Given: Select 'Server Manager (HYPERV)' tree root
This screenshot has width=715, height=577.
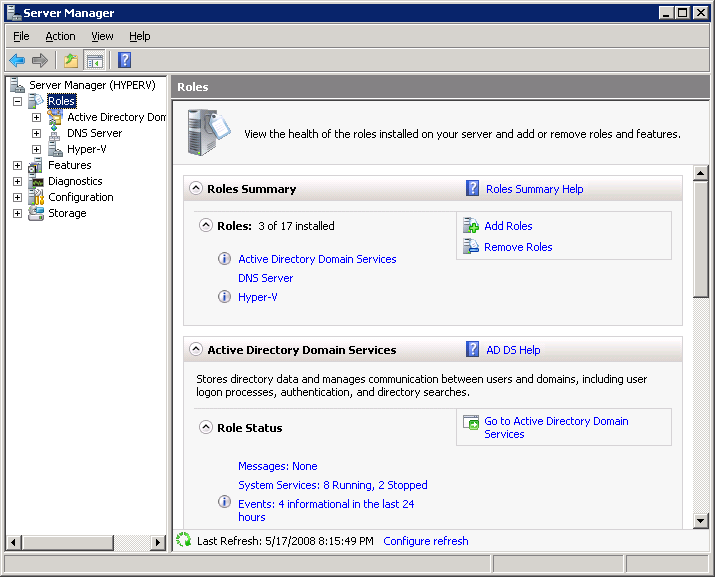Looking at the screenshot, I should click(92, 85).
